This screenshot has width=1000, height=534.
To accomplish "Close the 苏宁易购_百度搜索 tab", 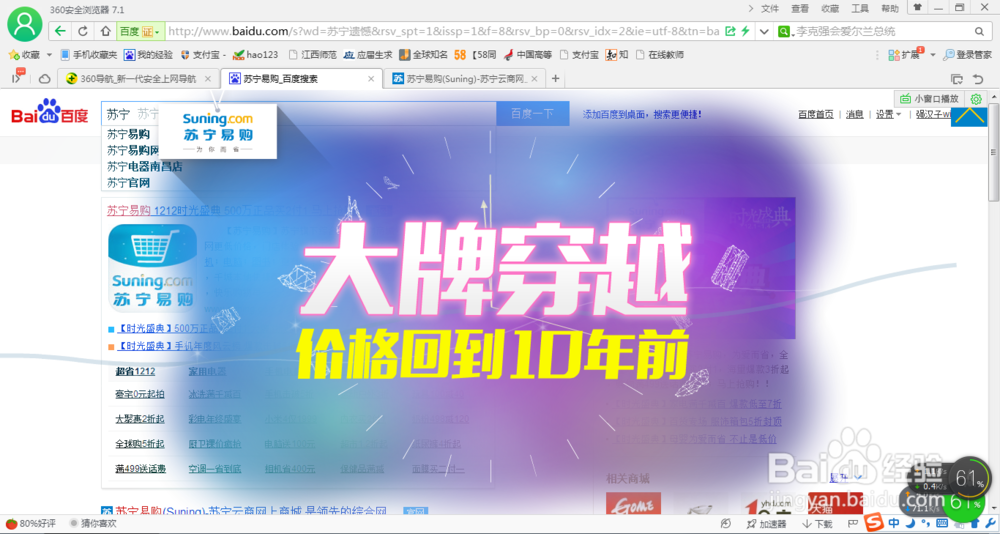I will (371, 79).
